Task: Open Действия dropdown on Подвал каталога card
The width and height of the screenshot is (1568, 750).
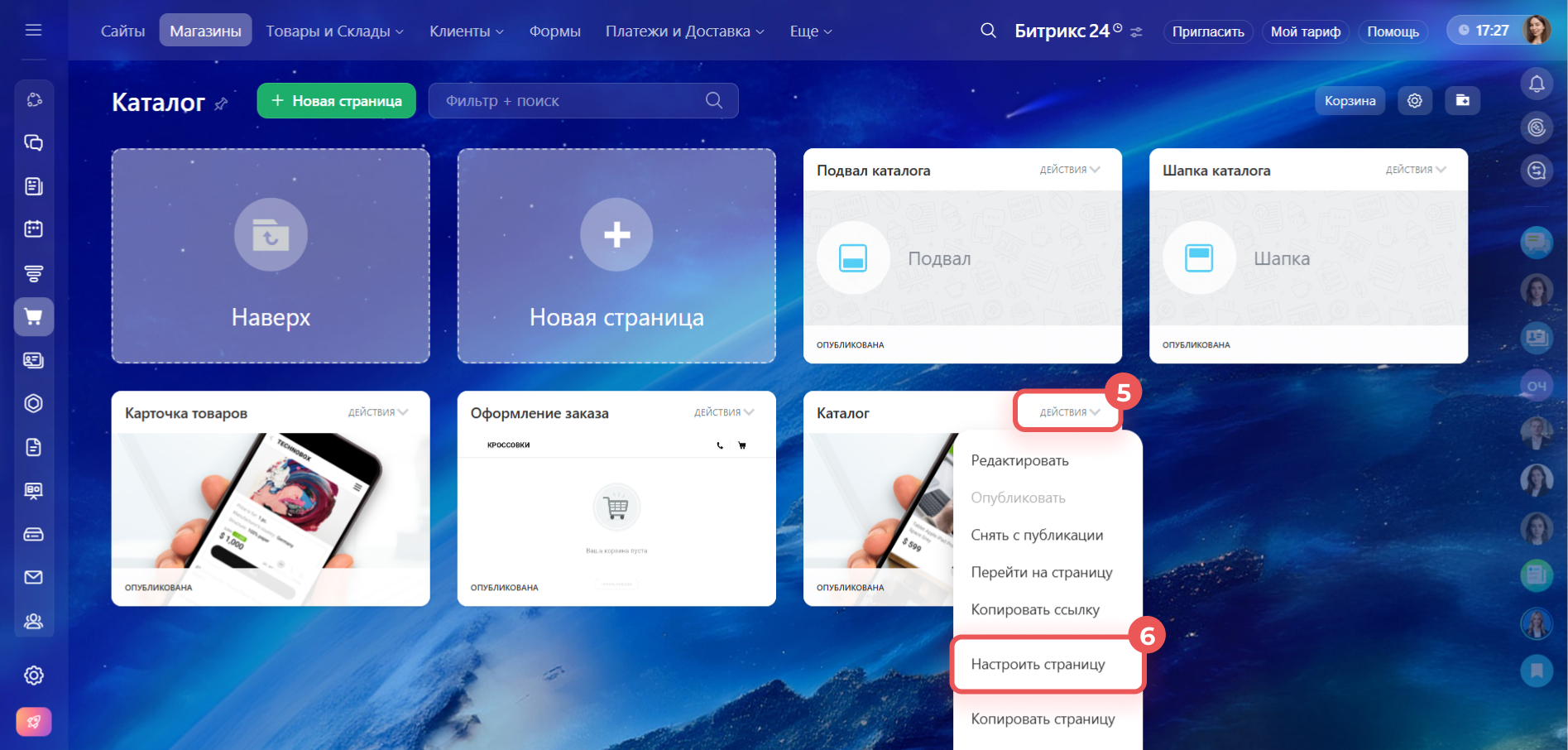Action: click(x=1069, y=170)
